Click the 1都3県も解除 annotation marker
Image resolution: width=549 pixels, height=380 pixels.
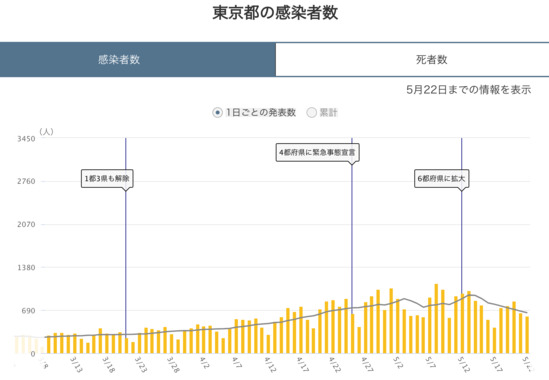pyautogui.click(x=107, y=179)
